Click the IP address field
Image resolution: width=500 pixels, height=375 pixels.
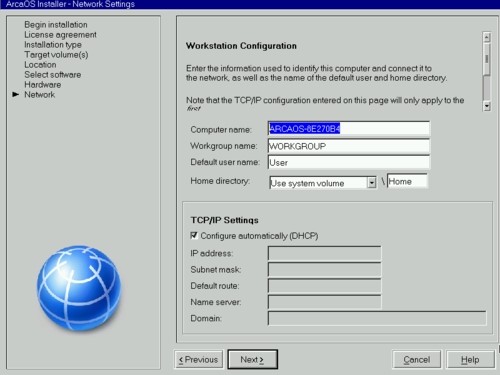click(324, 253)
